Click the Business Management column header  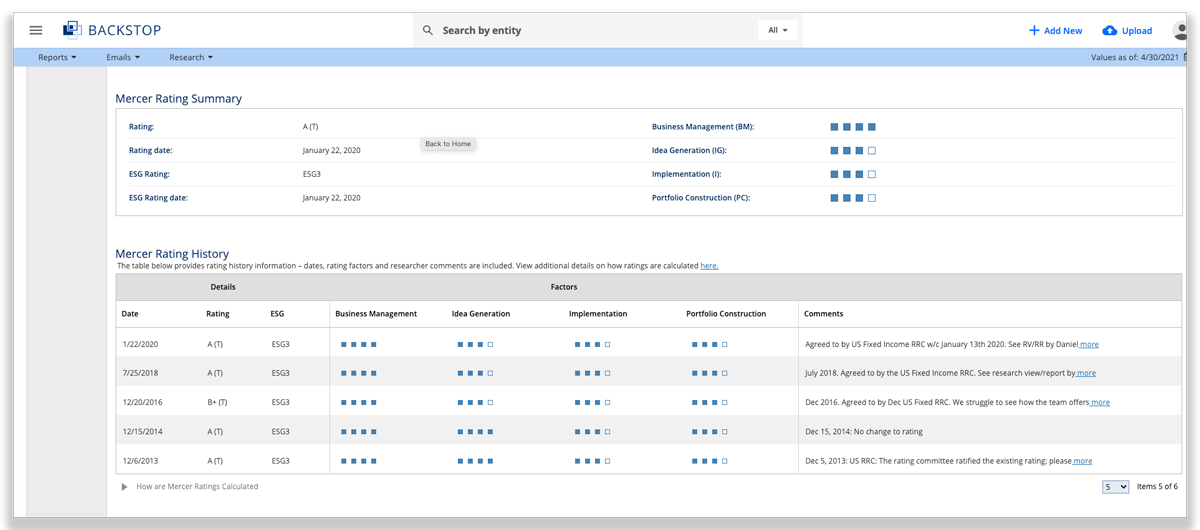pos(376,314)
